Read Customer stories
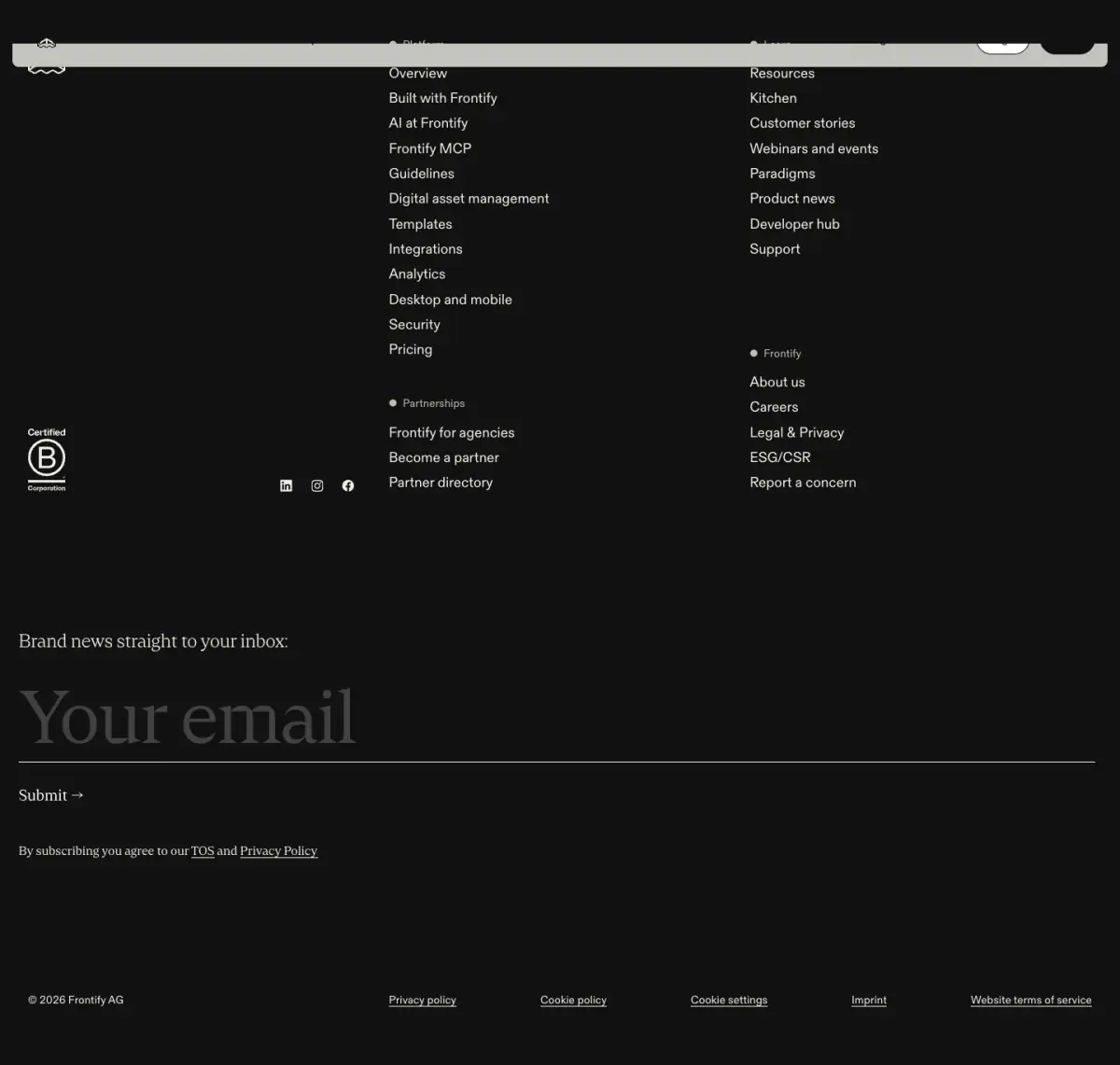This screenshot has height=1065, width=1120. [x=803, y=123]
